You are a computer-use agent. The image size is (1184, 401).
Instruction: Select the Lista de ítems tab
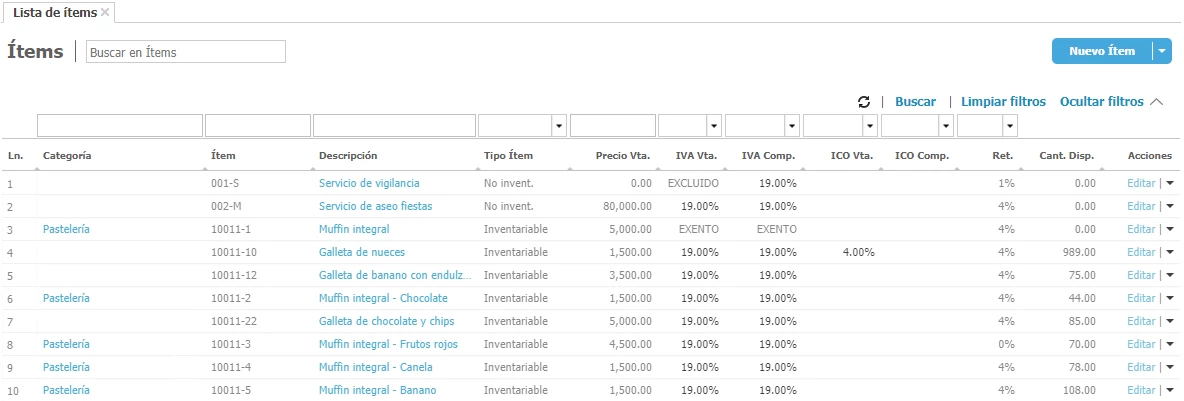click(55, 12)
